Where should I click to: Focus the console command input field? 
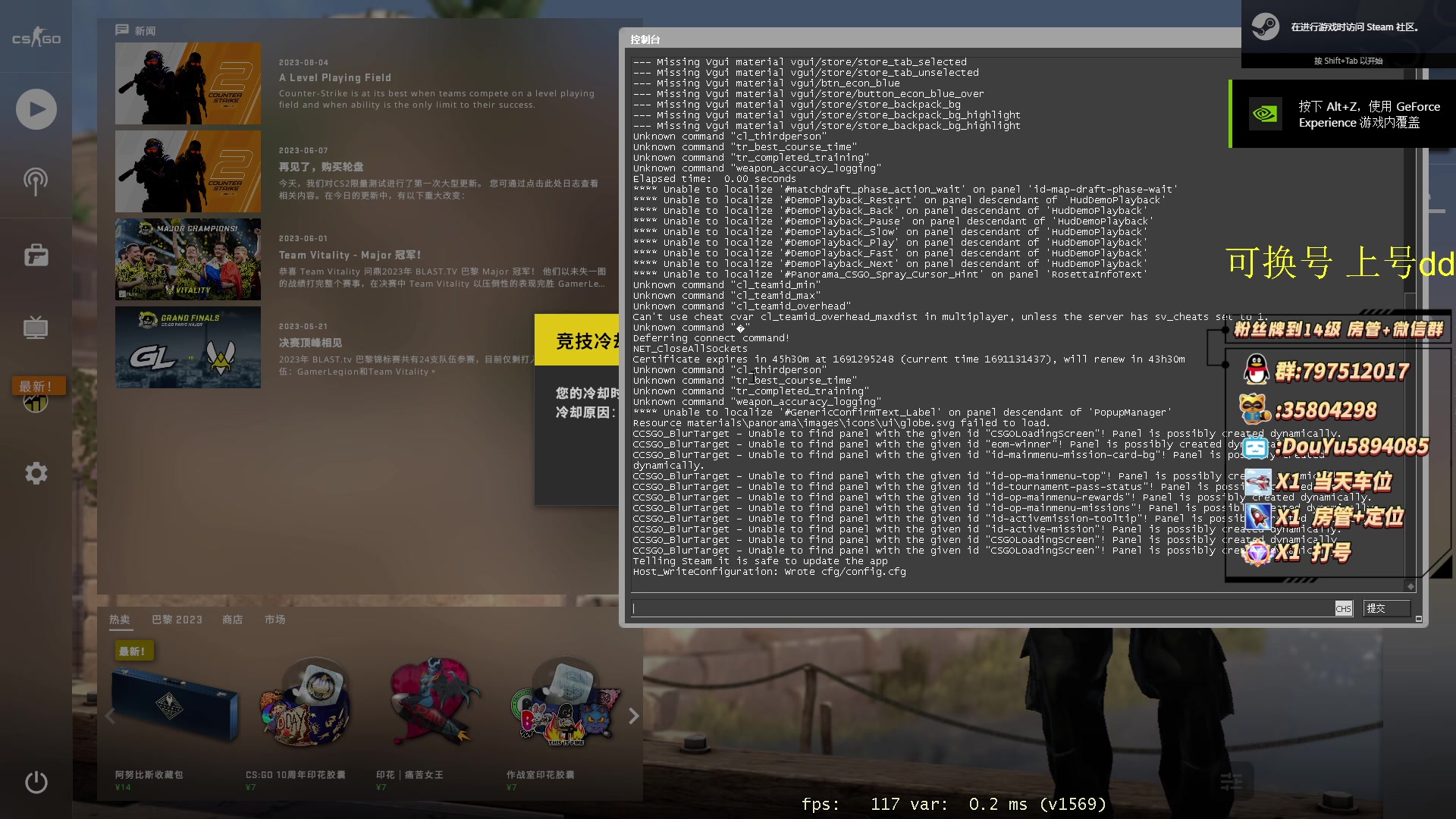(983, 608)
